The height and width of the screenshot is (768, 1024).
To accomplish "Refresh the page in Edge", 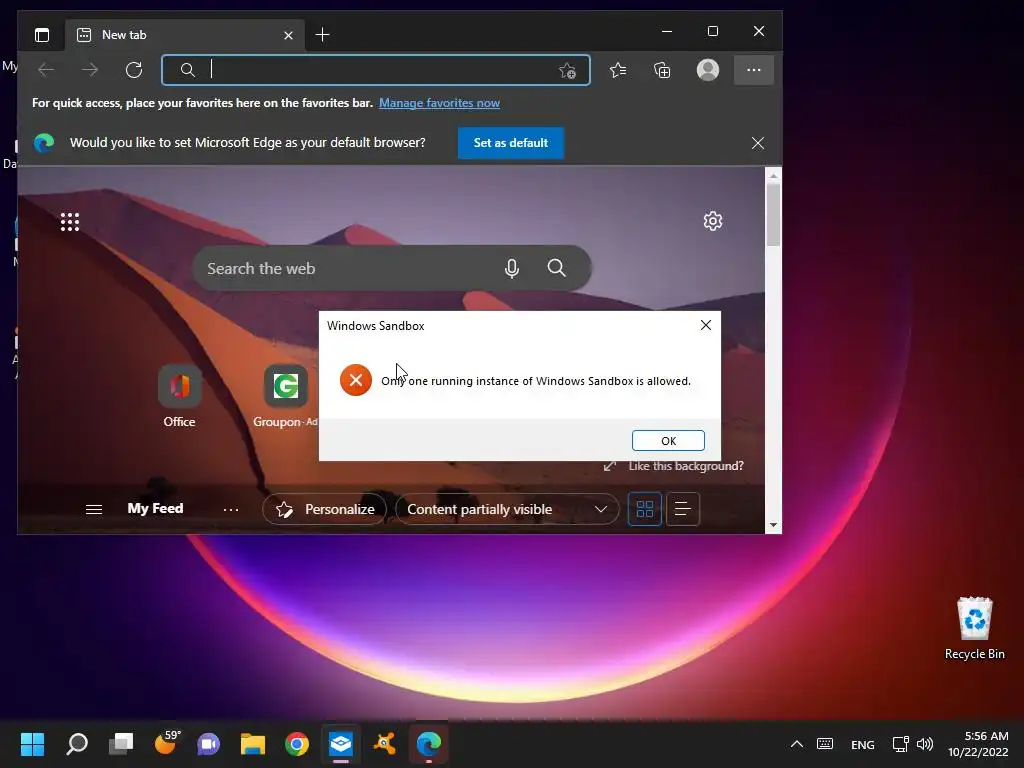I will click(x=134, y=70).
